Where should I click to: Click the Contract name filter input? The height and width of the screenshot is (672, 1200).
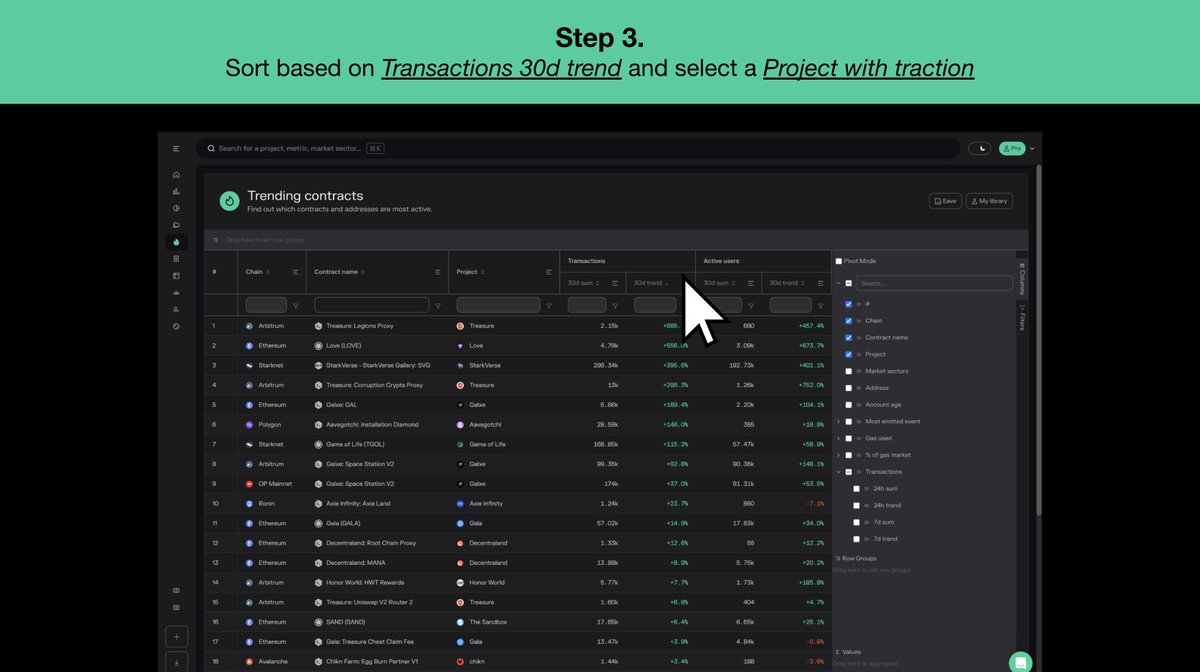(371, 305)
